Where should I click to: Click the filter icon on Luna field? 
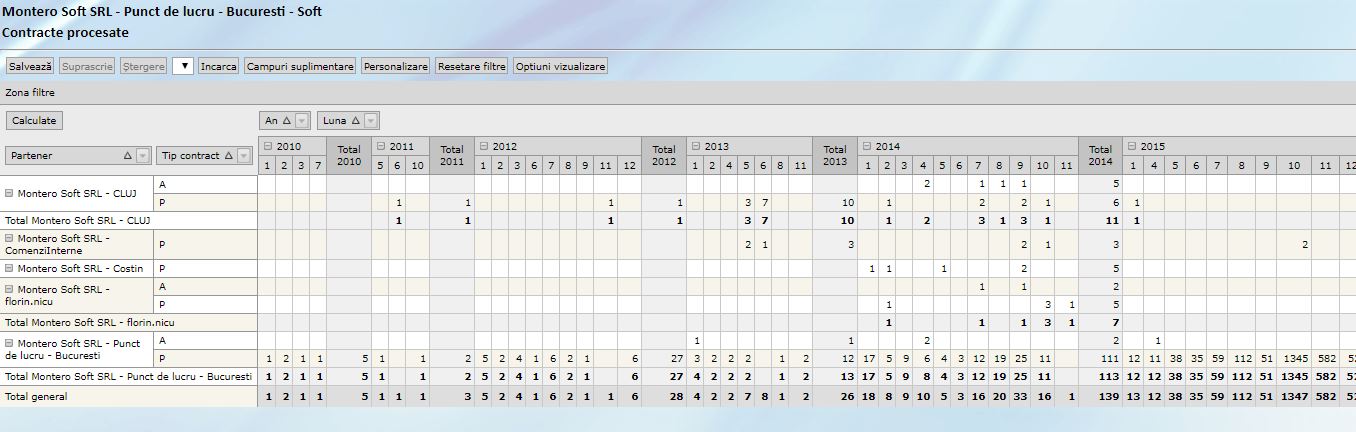[371, 120]
